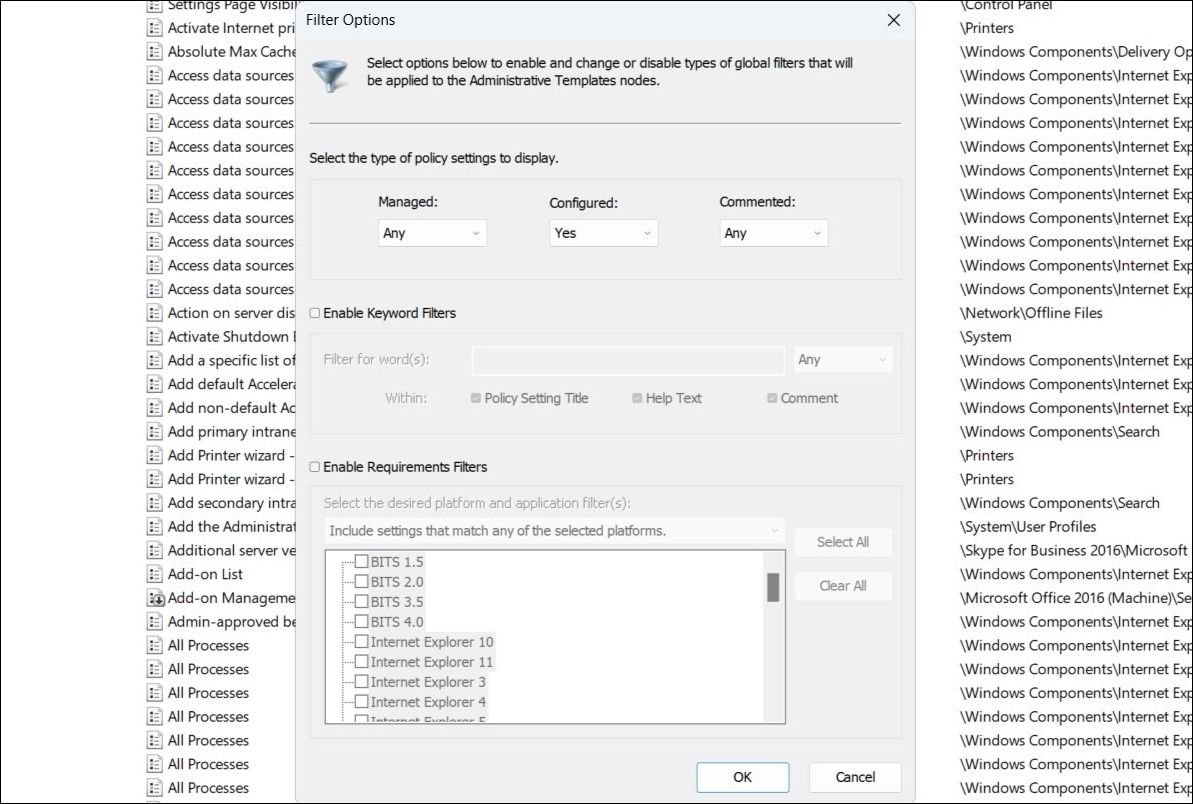Click the icon next to Absolute Max Cache

(x=155, y=51)
